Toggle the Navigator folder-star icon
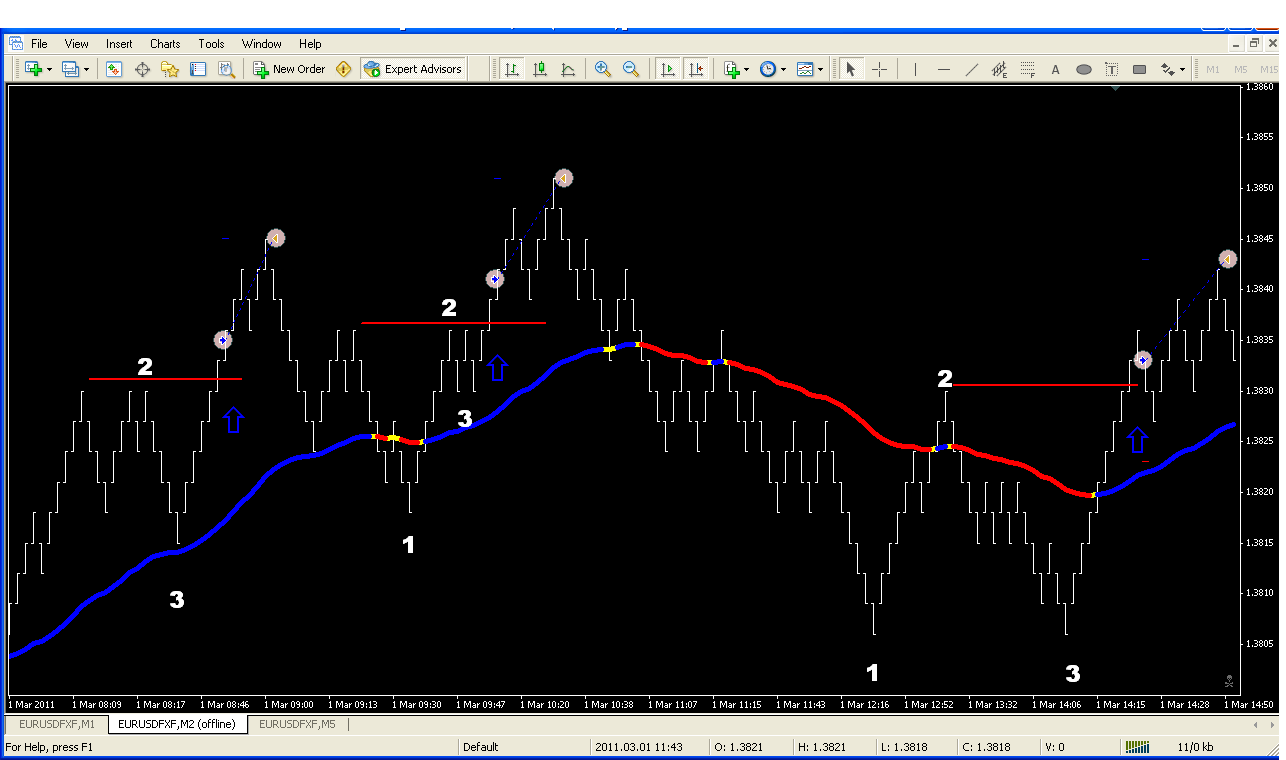 (x=170, y=69)
